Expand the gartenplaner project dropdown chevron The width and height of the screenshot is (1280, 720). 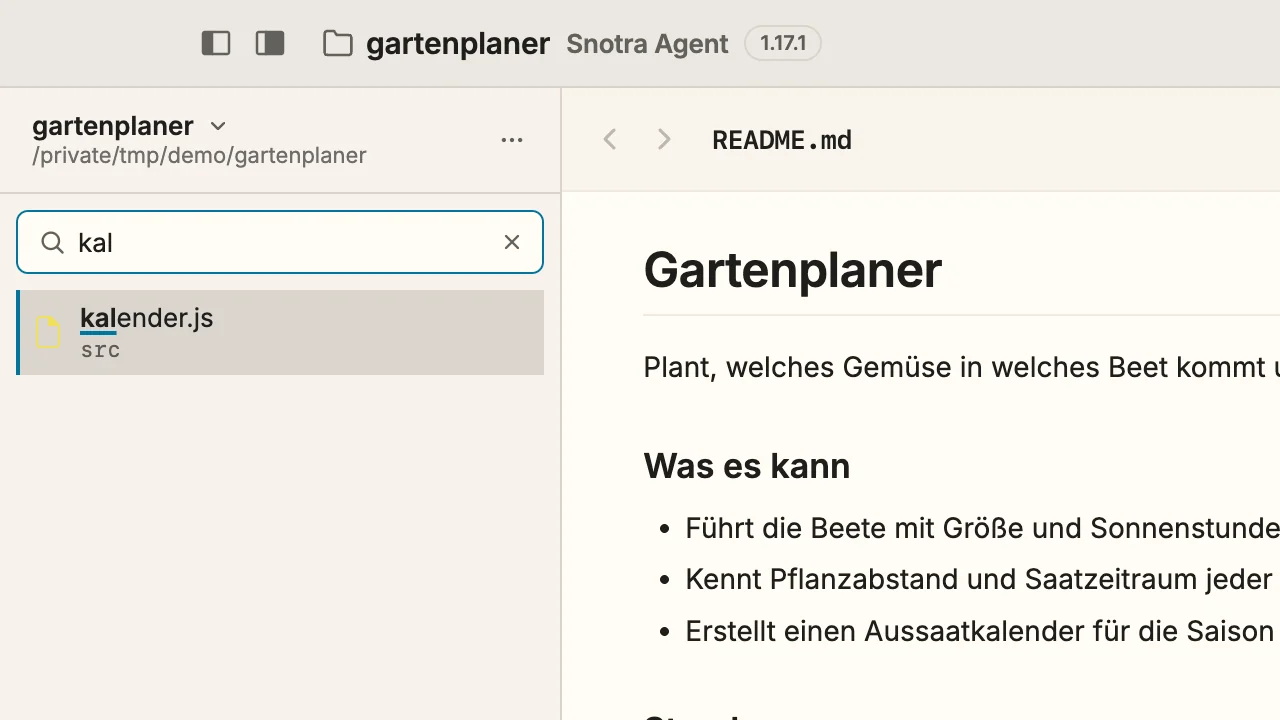(x=218, y=126)
